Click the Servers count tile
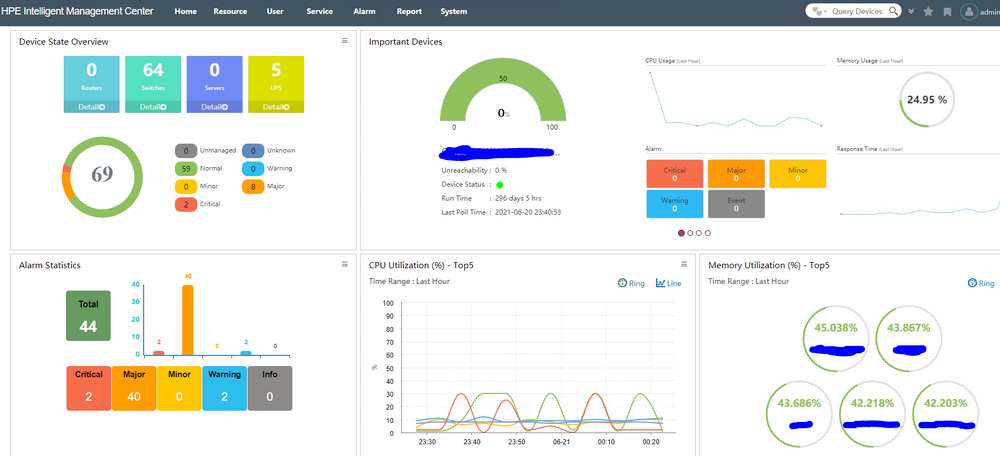Screen dimensions: 1000x456 [215, 84]
